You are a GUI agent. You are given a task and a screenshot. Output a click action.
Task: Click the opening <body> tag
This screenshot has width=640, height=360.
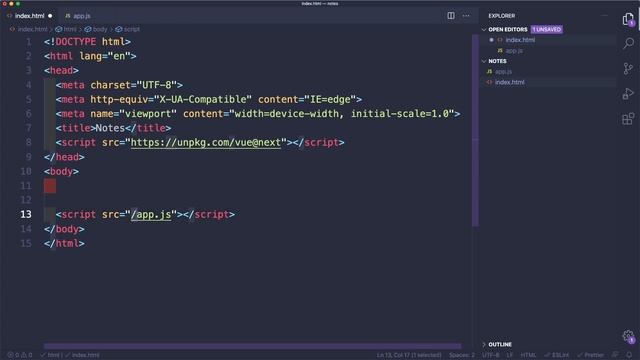(x=62, y=171)
